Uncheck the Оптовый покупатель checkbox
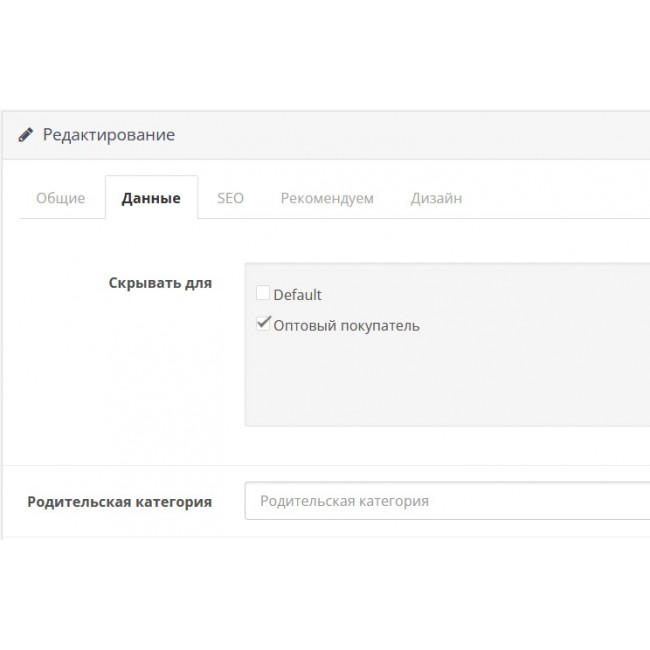The height and width of the screenshot is (650, 650). (x=263, y=323)
